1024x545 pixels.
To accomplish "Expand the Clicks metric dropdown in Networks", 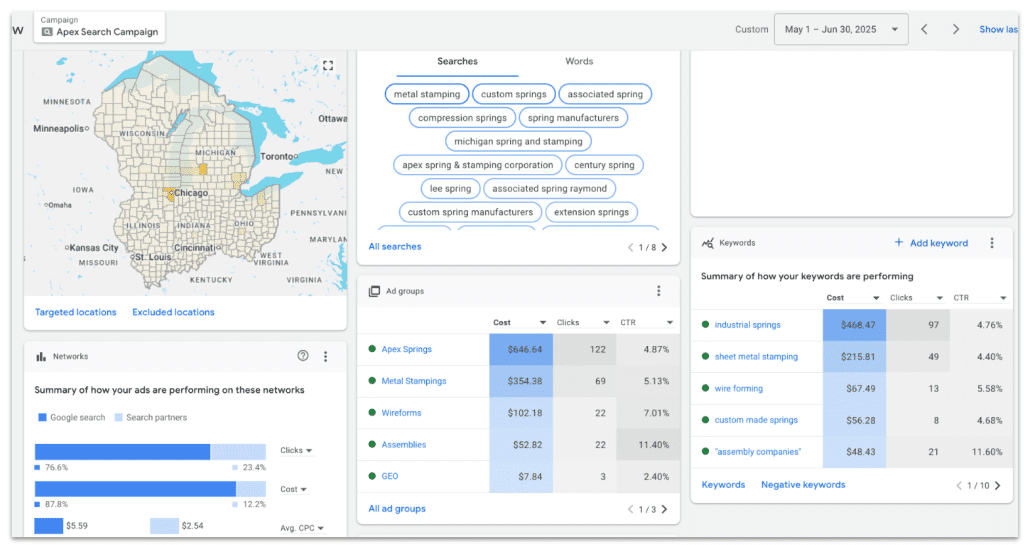I will [296, 451].
